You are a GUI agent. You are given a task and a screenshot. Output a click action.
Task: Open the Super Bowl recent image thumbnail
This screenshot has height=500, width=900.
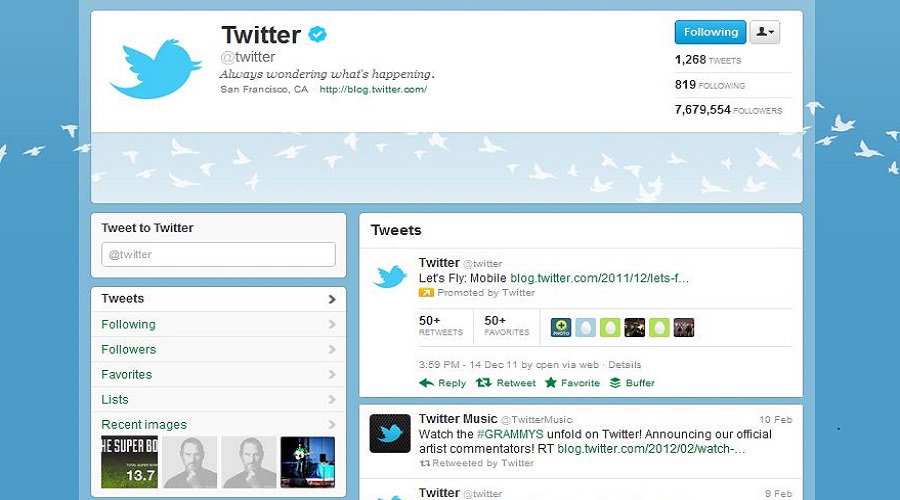[x=129, y=463]
